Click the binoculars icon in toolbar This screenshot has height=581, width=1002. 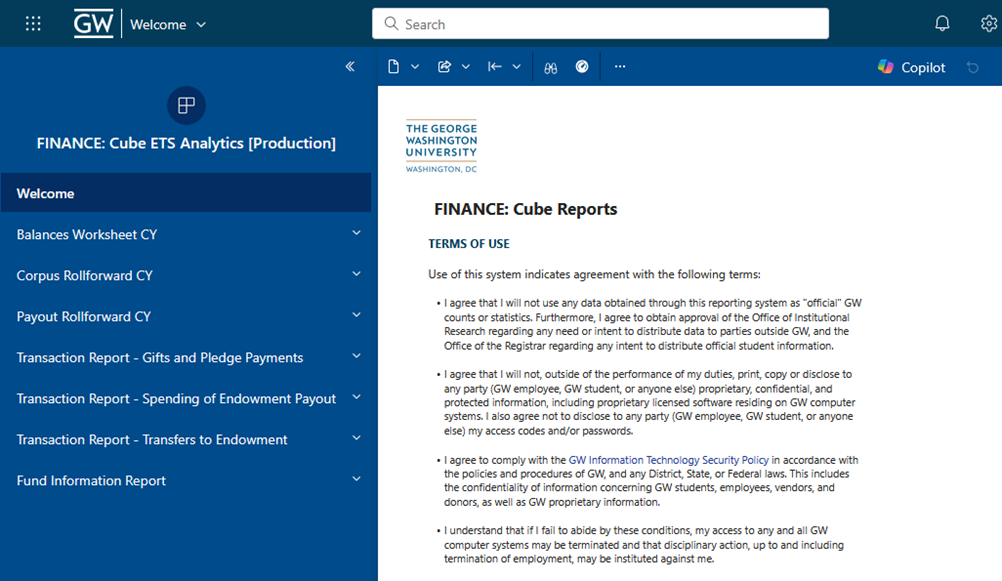(550, 67)
